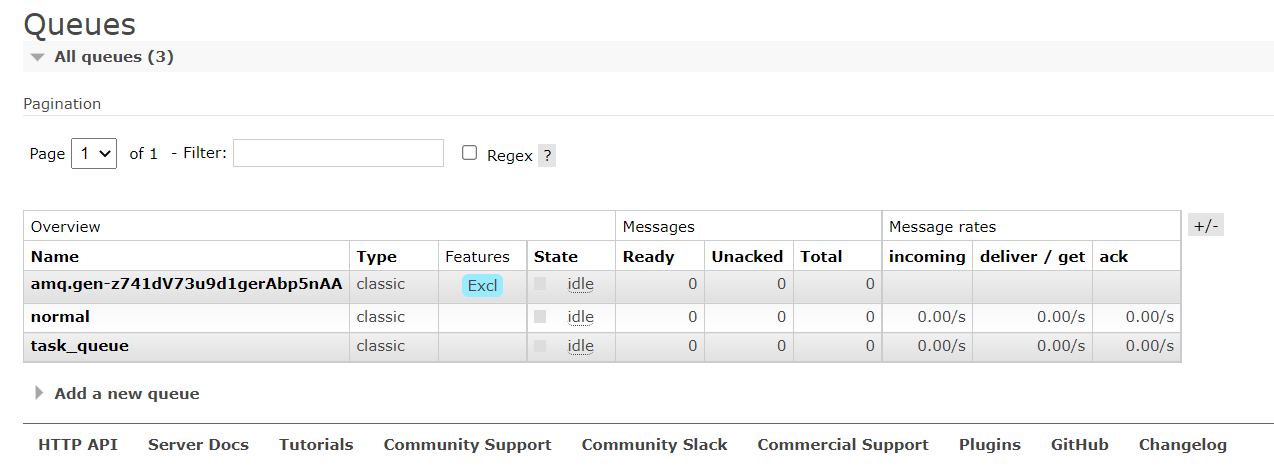This screenshot has width=1274, height=470.
Task: Click the Filter text input field
Action: (338, 153)
